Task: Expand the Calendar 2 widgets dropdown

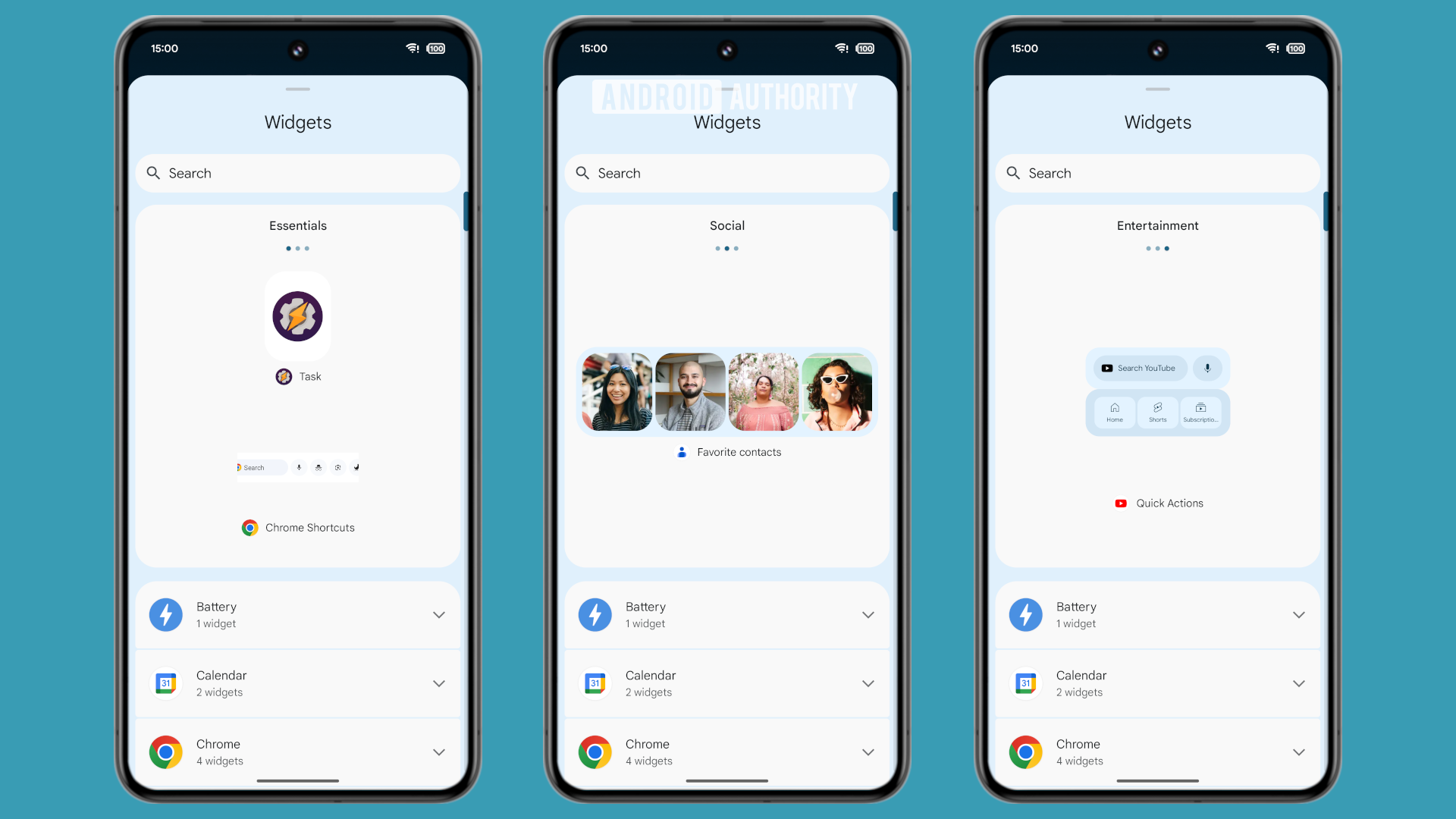Action: click(437, 683)
